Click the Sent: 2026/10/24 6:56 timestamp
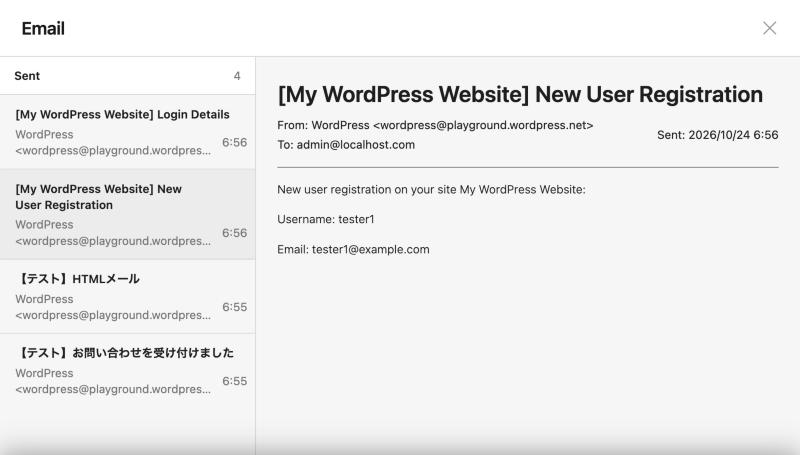 [x=717, y=135]
